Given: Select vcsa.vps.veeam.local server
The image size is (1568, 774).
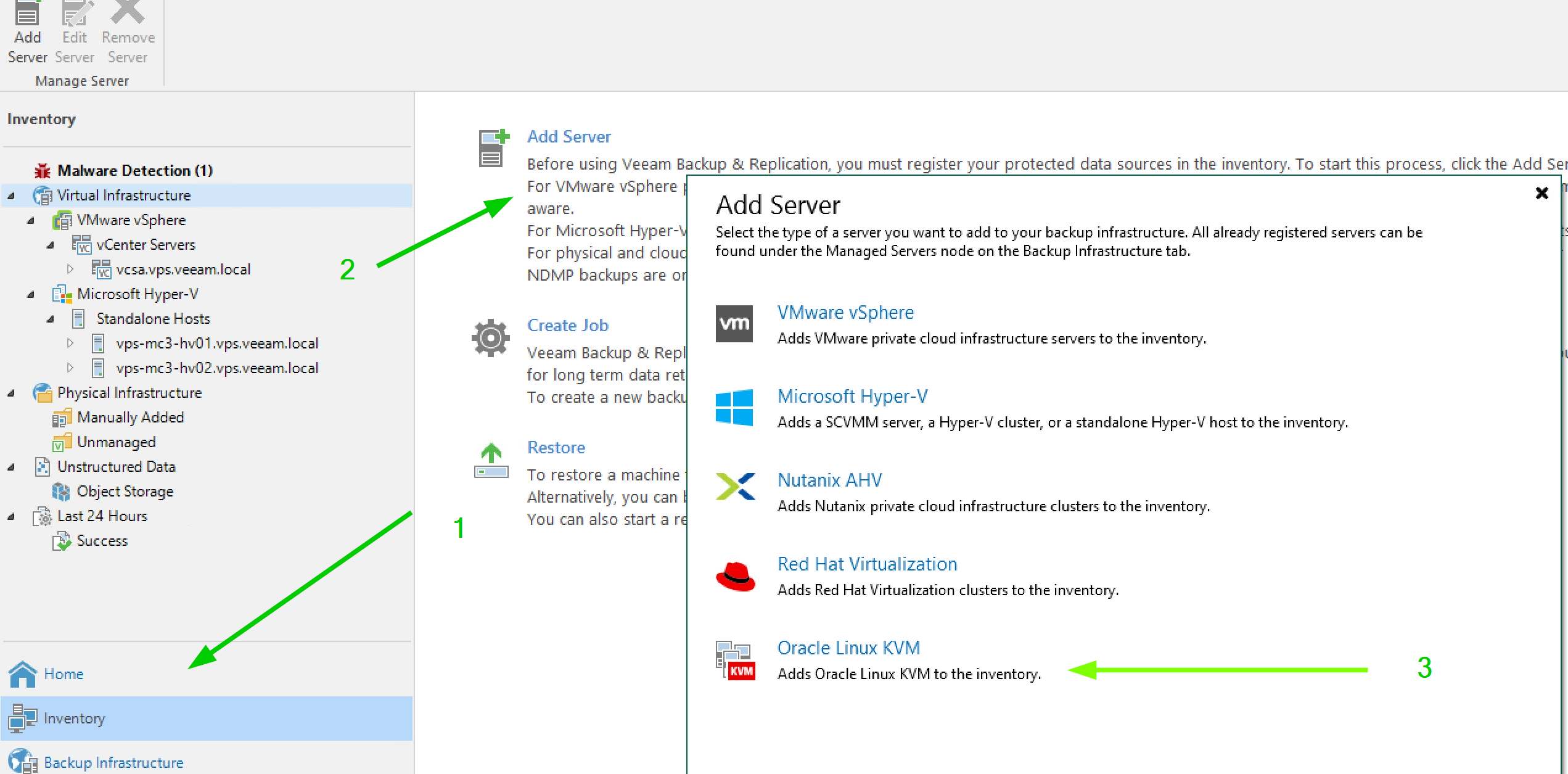Looking at the screenshot, I should (183, 270).
